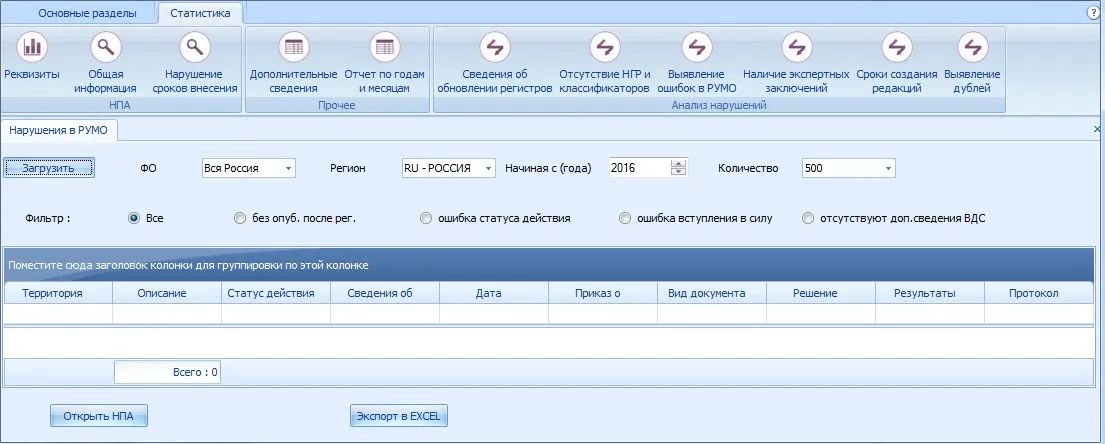Decrease the starting year with down arrow
The width and height of the screenshot is (1105, 444).
679,173
